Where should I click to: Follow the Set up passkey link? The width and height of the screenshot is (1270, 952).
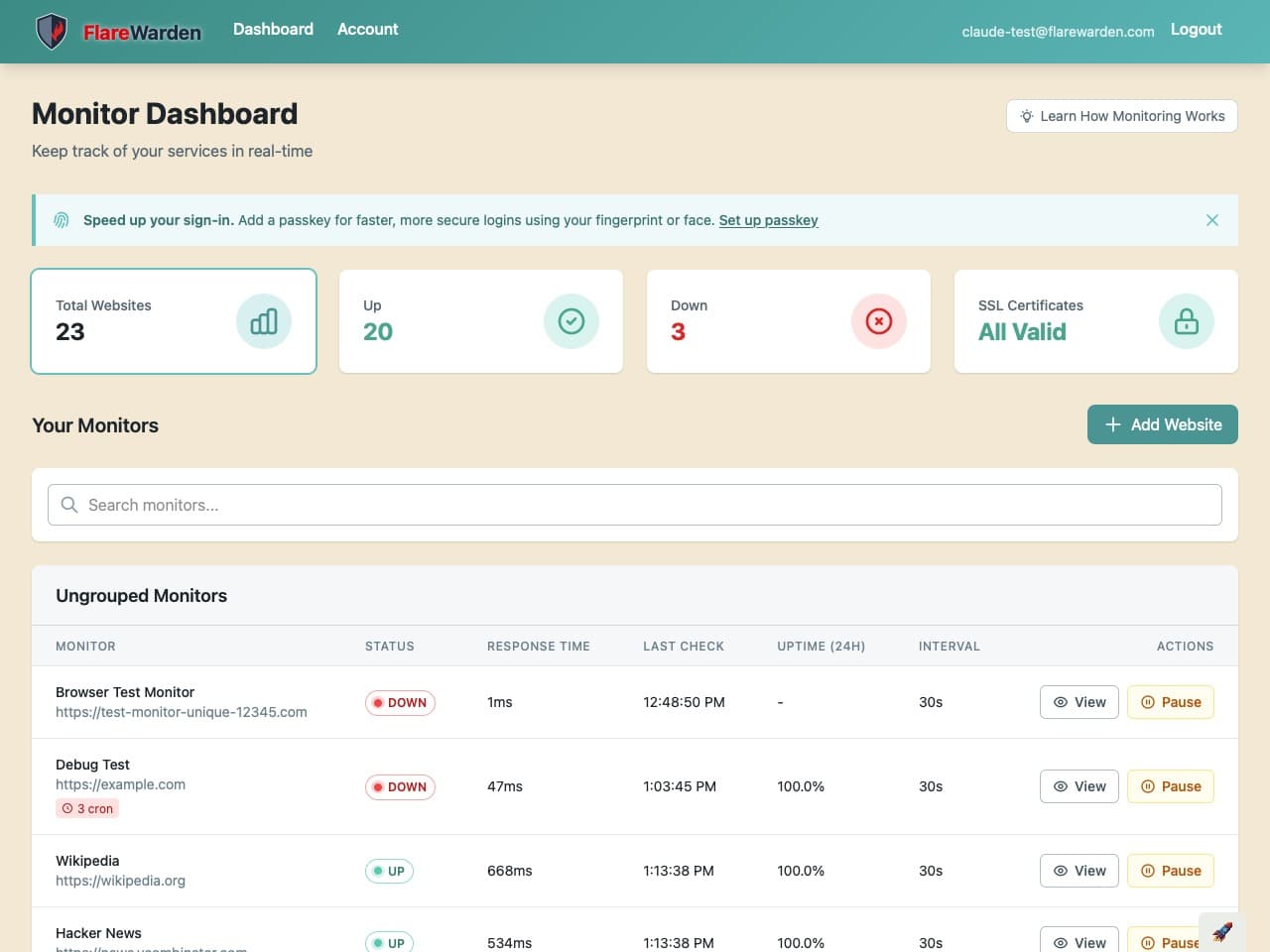coord(768,220)
